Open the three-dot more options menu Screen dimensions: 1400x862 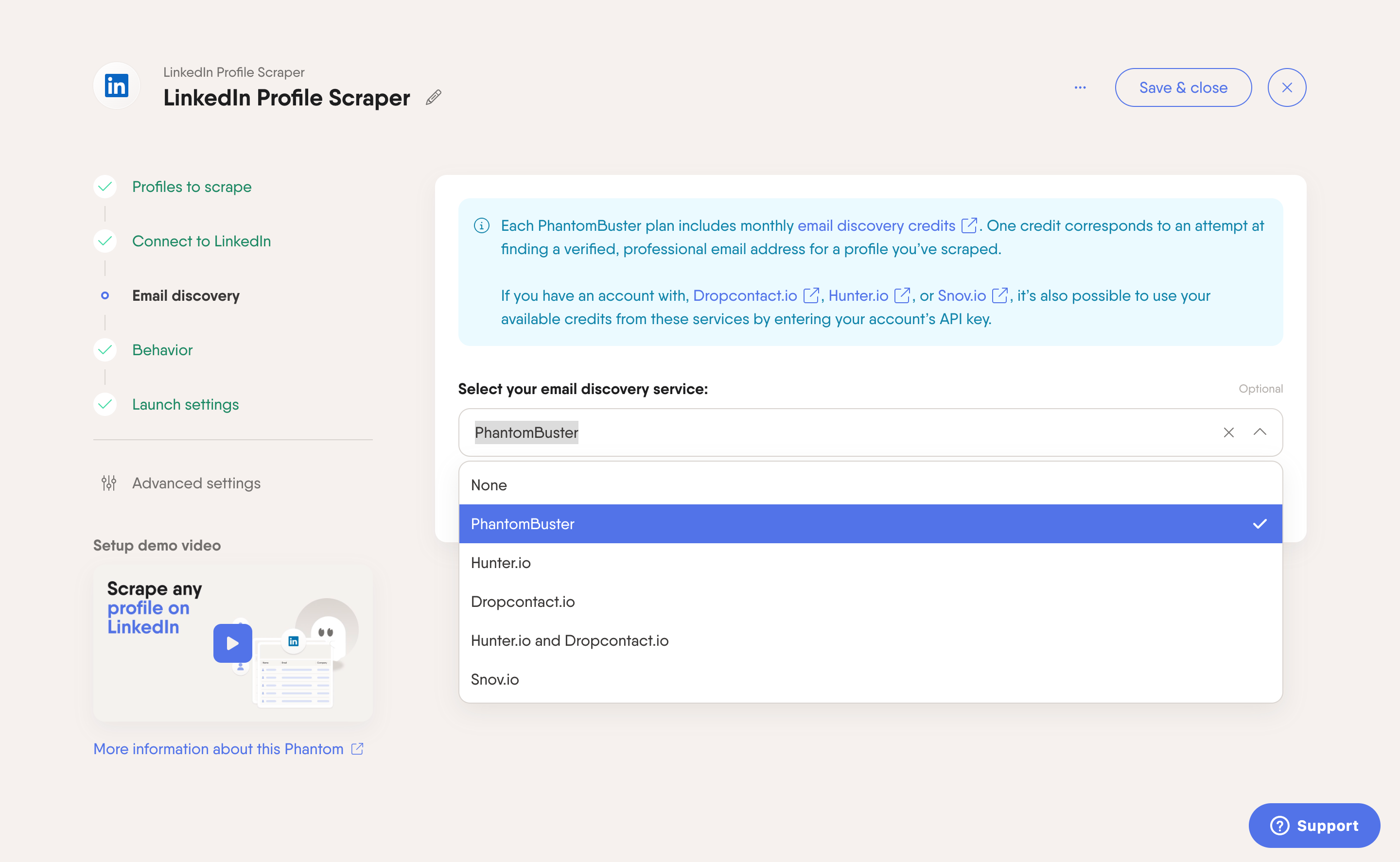(1080, 88)
